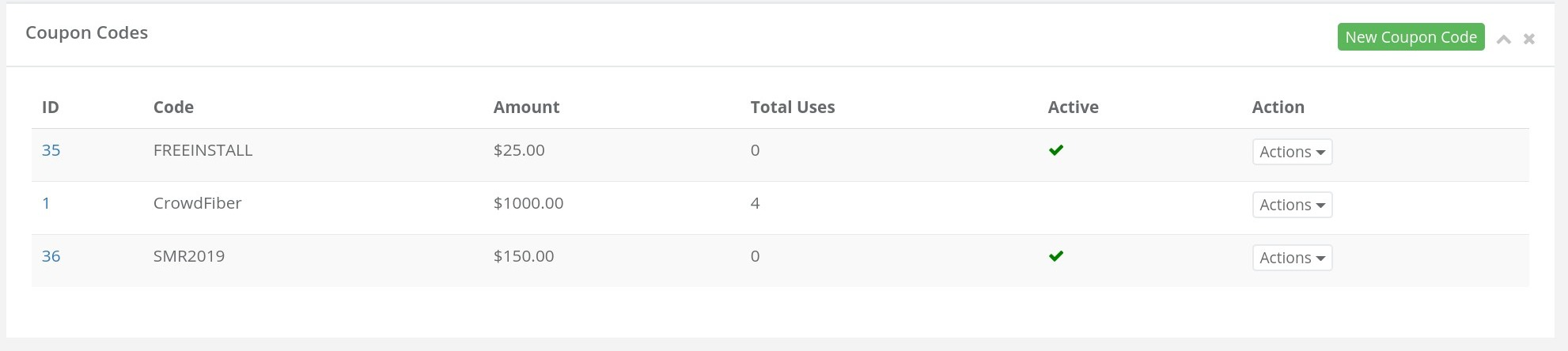Click the green active checkmark for FREEINSTALL
1568x351 pixels.
pos(1055,150)
